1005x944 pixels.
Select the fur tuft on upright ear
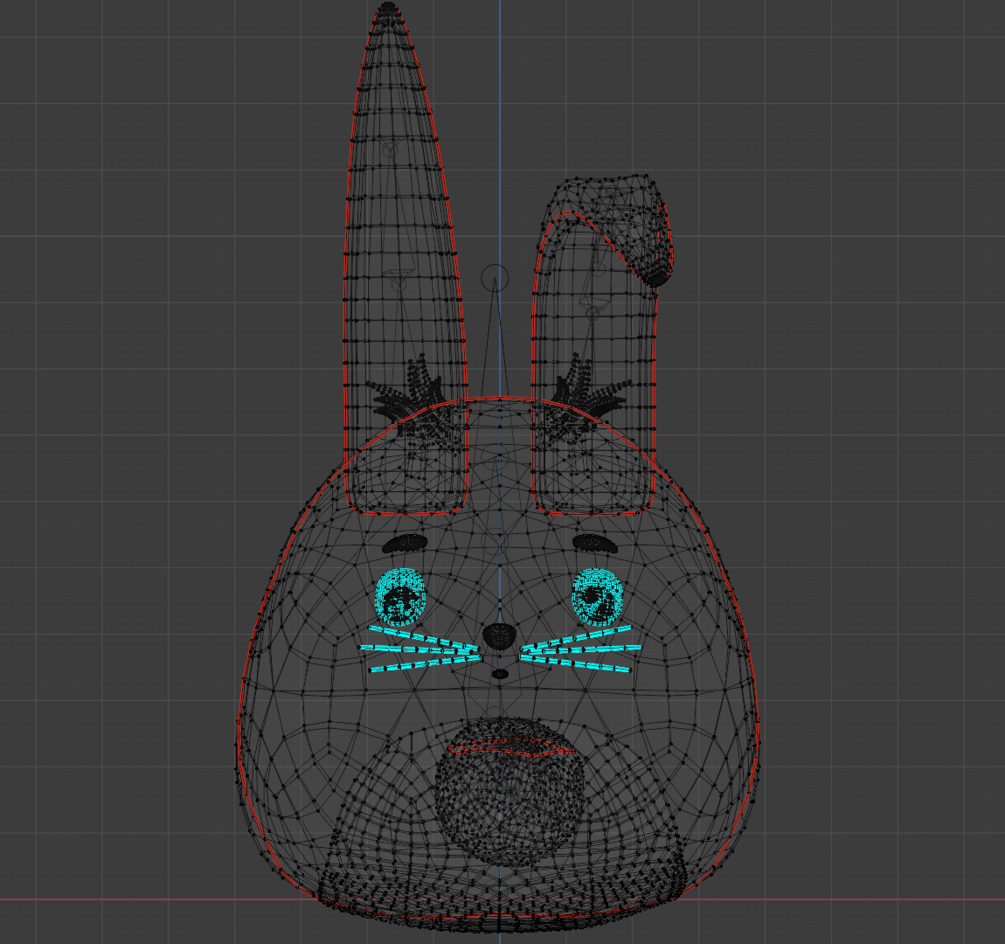(x=413, y=401)
